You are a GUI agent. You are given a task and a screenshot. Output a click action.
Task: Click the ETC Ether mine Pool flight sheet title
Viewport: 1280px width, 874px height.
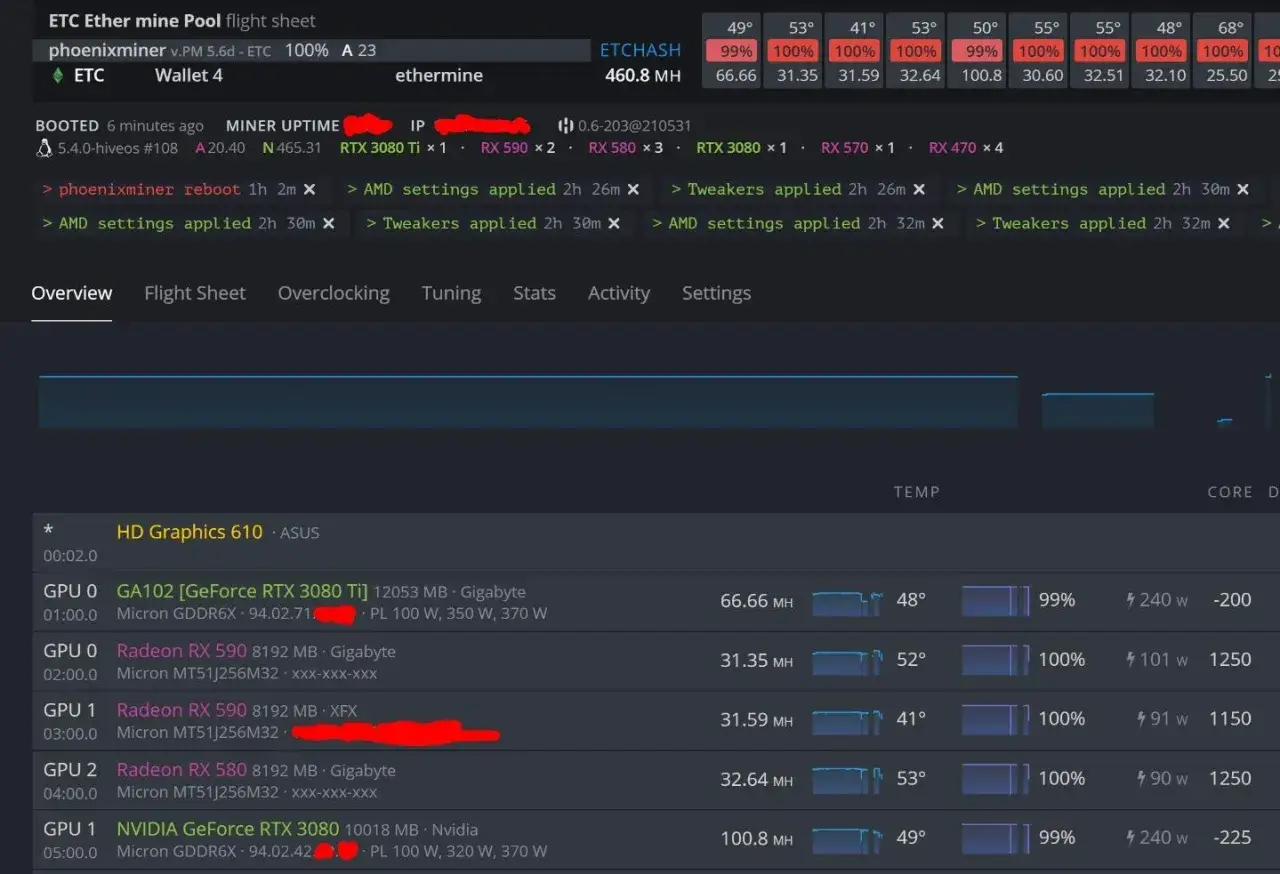[182, 20]
